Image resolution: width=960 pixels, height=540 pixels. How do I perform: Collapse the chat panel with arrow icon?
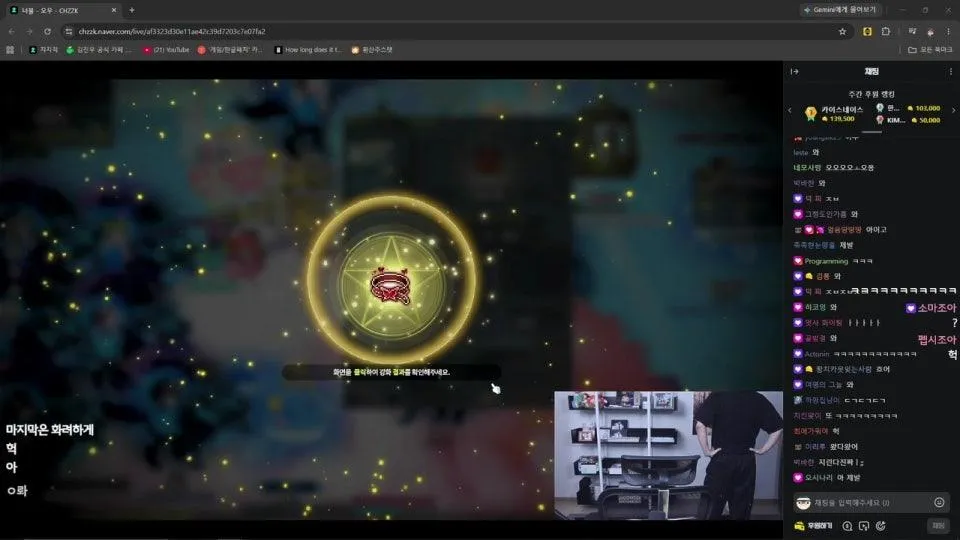pos(795,72)
